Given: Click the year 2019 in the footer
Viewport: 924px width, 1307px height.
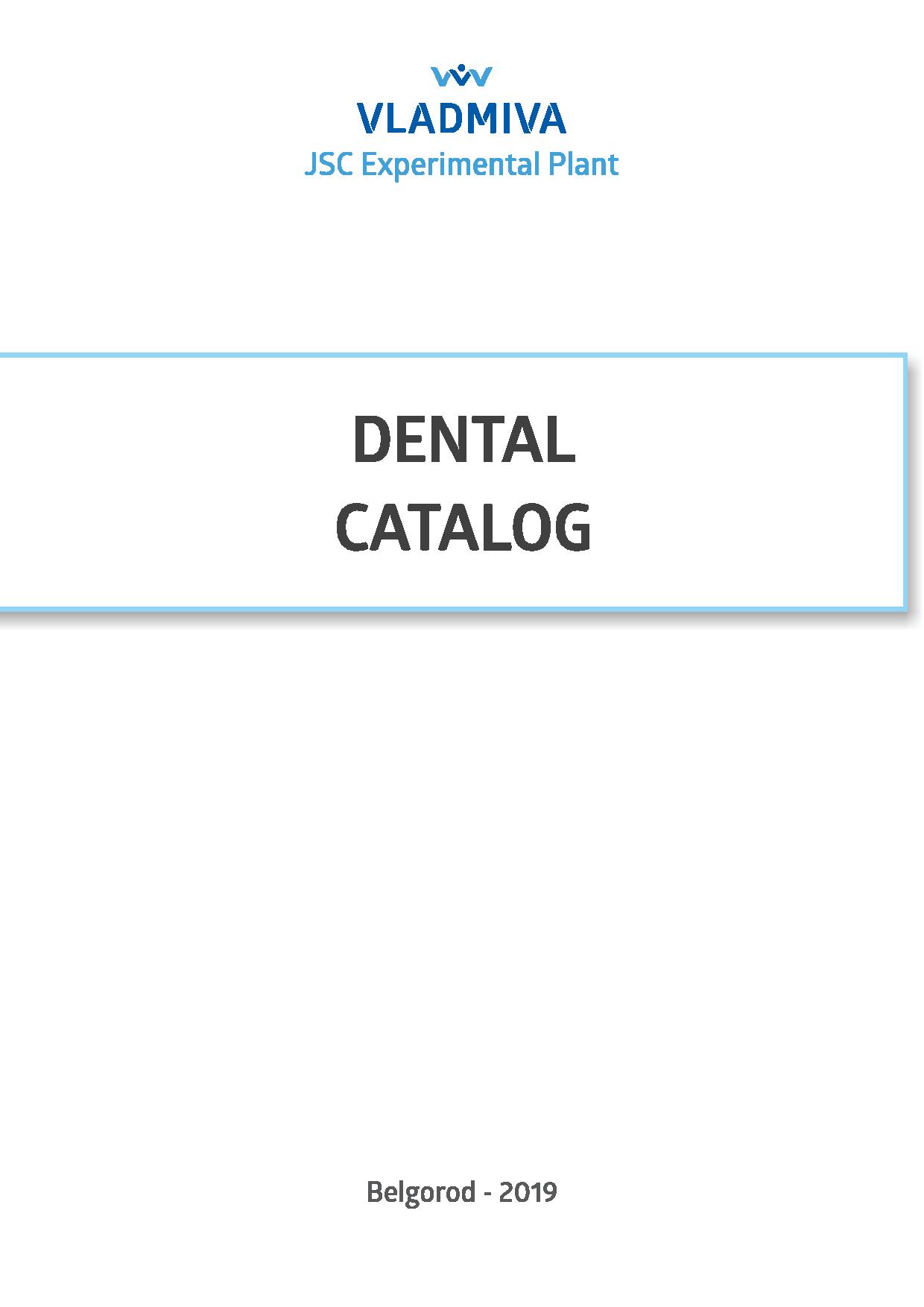Looking at the screenshot, I should (x=528, y=1192).
